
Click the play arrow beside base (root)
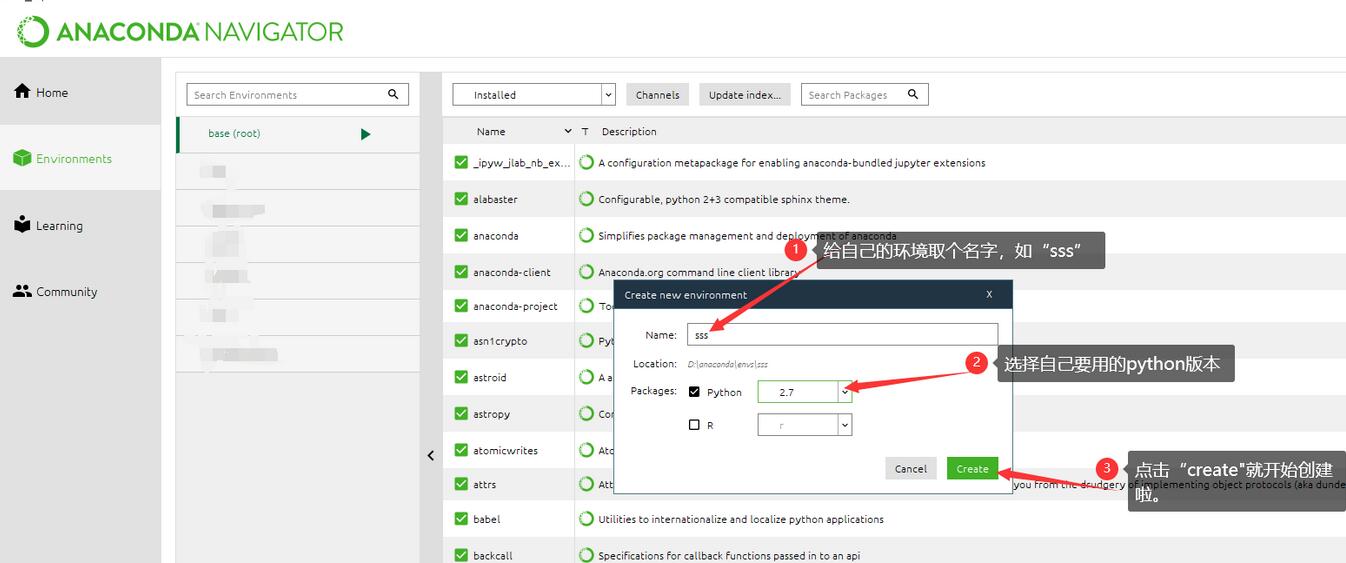coord(365,134)
